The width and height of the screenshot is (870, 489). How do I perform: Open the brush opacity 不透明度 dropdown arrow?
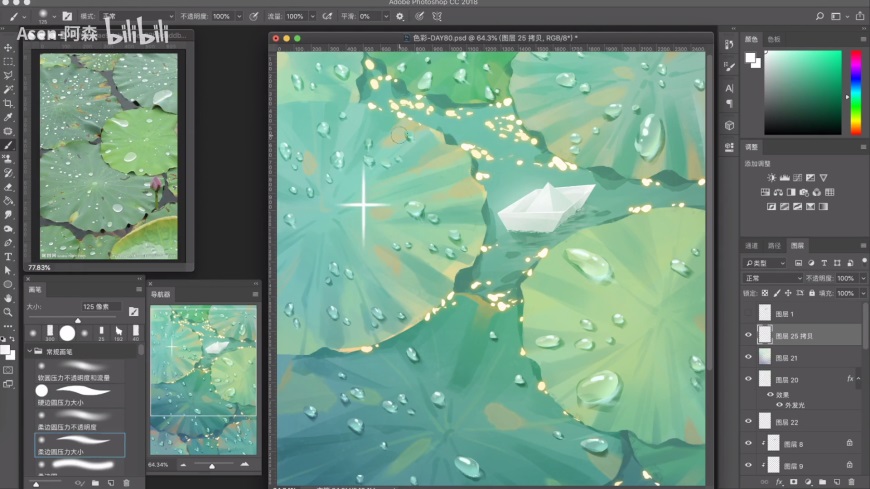pos(239,17)
